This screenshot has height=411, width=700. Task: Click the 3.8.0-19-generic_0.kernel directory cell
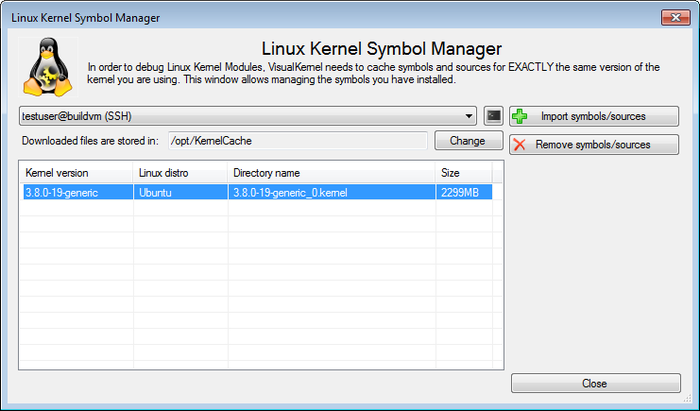point(331,193)
